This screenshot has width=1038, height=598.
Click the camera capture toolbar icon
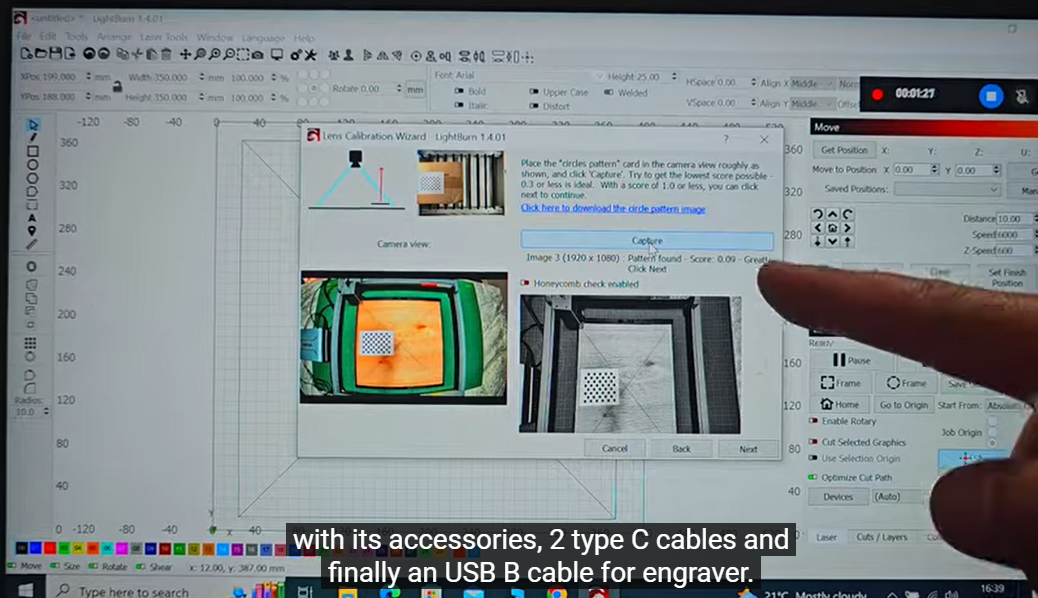coord(257,54)
